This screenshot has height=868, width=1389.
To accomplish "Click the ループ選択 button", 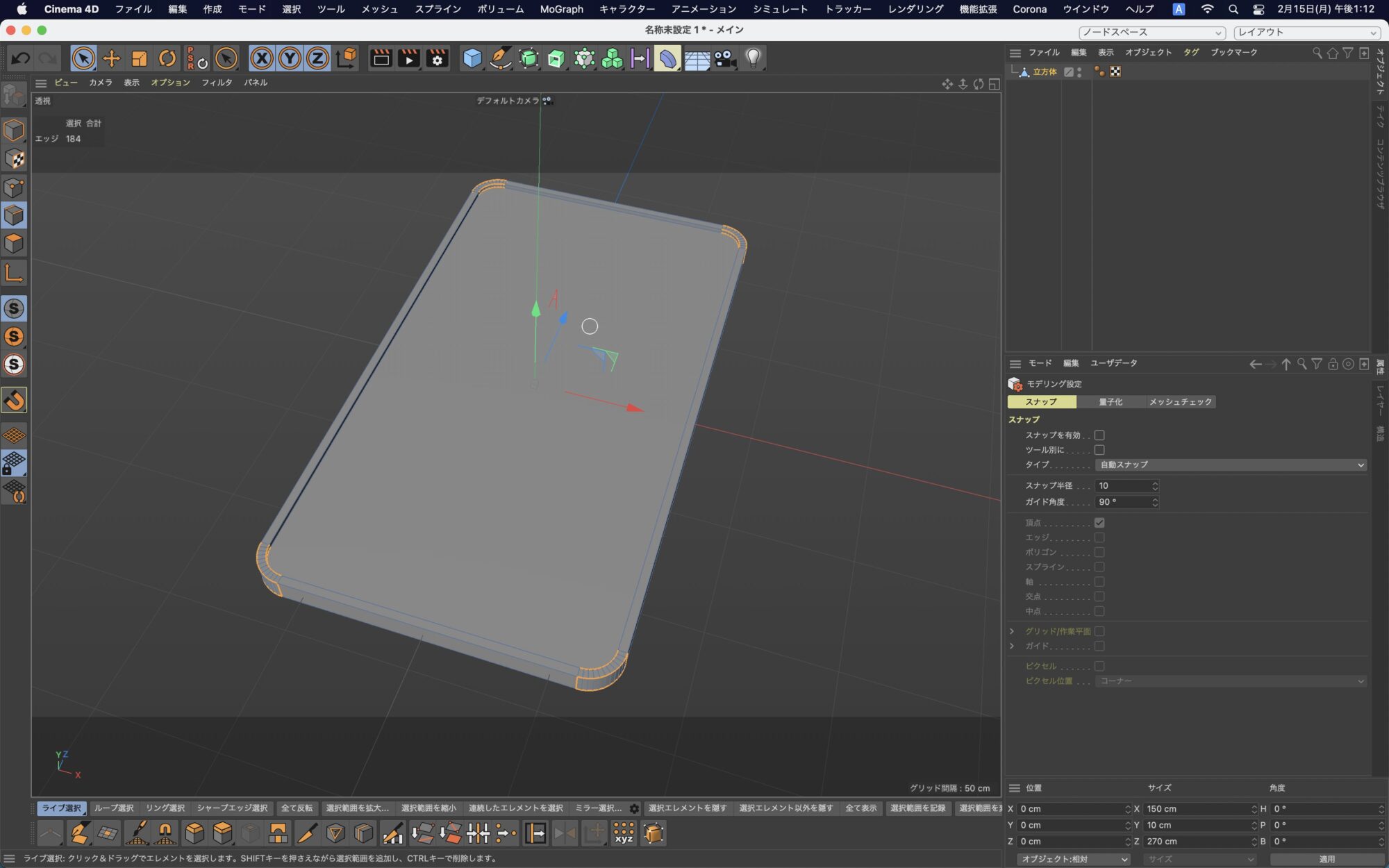I will [x=114, y=808].
